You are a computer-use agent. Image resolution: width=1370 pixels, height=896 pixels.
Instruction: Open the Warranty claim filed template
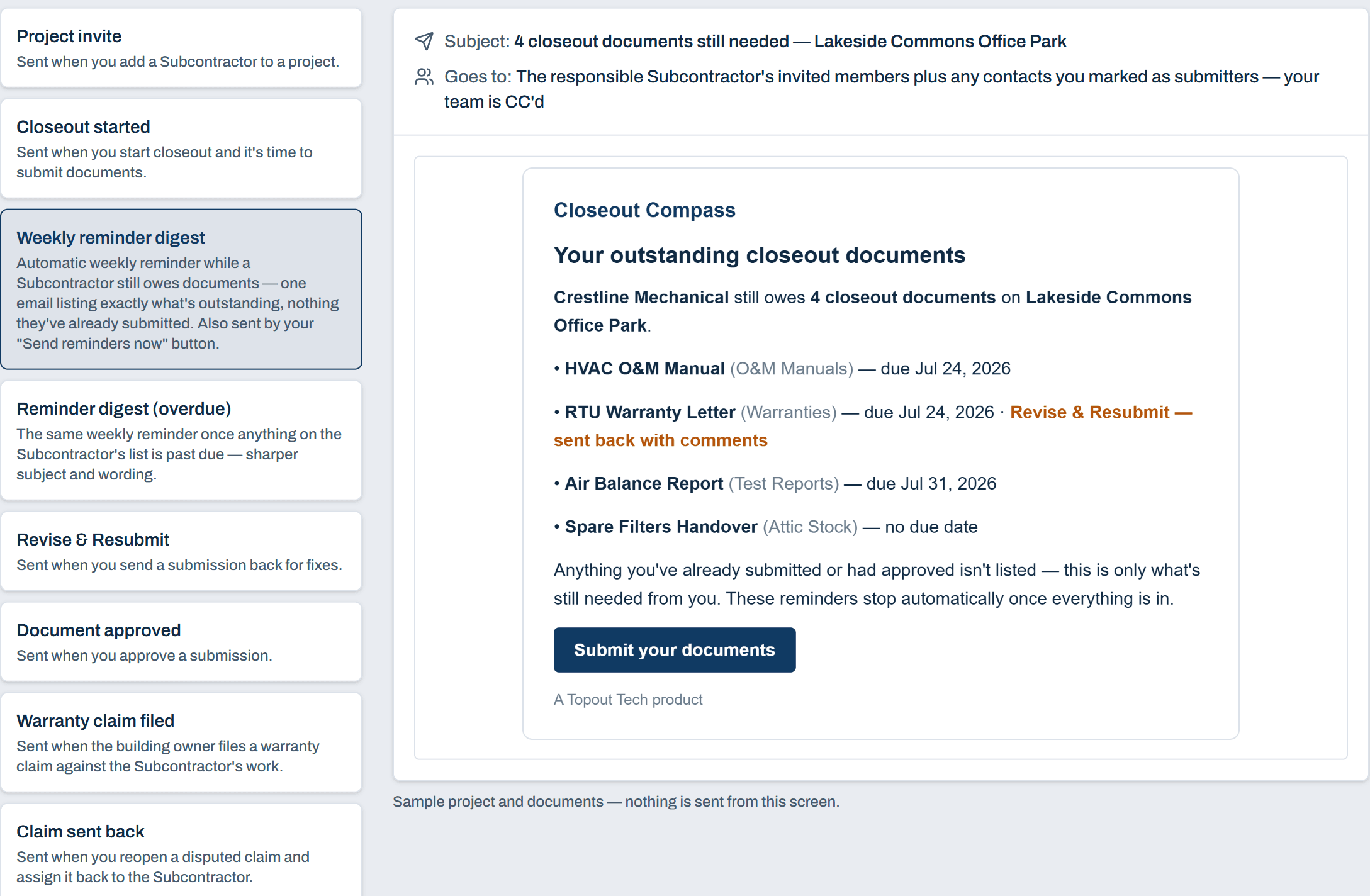181,743
